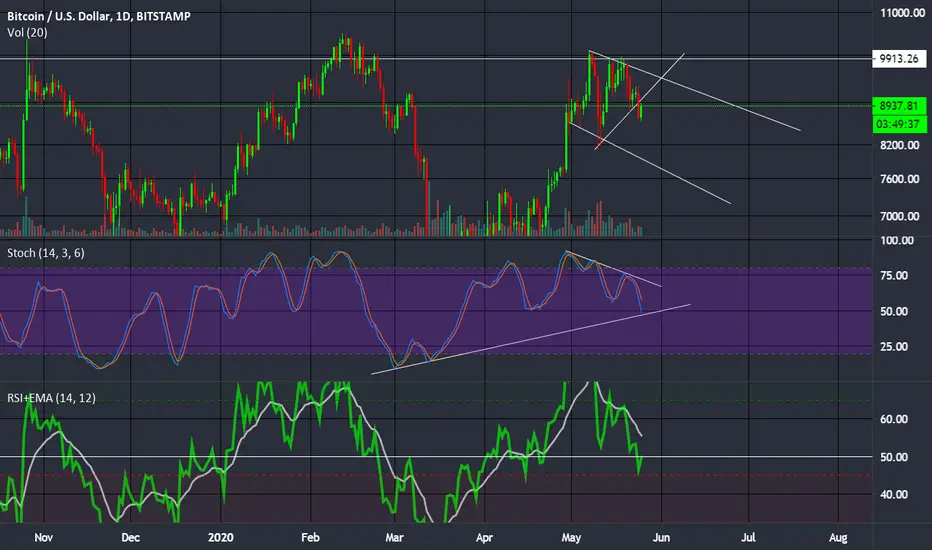Click the 7600.00 price axis value

(899, 179)
